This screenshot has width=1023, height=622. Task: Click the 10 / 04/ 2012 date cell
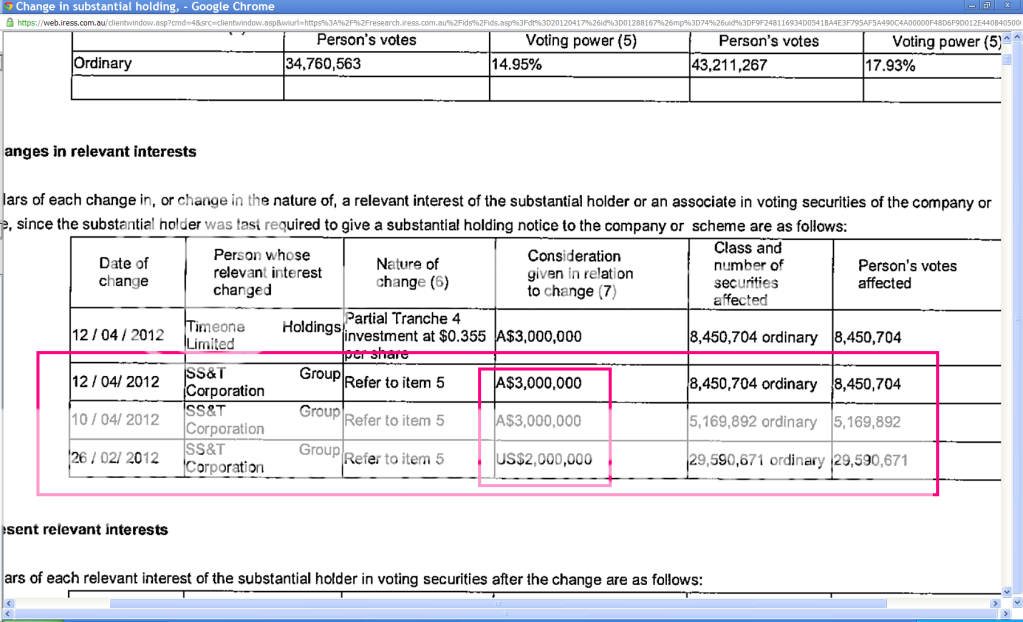[115, 420]
